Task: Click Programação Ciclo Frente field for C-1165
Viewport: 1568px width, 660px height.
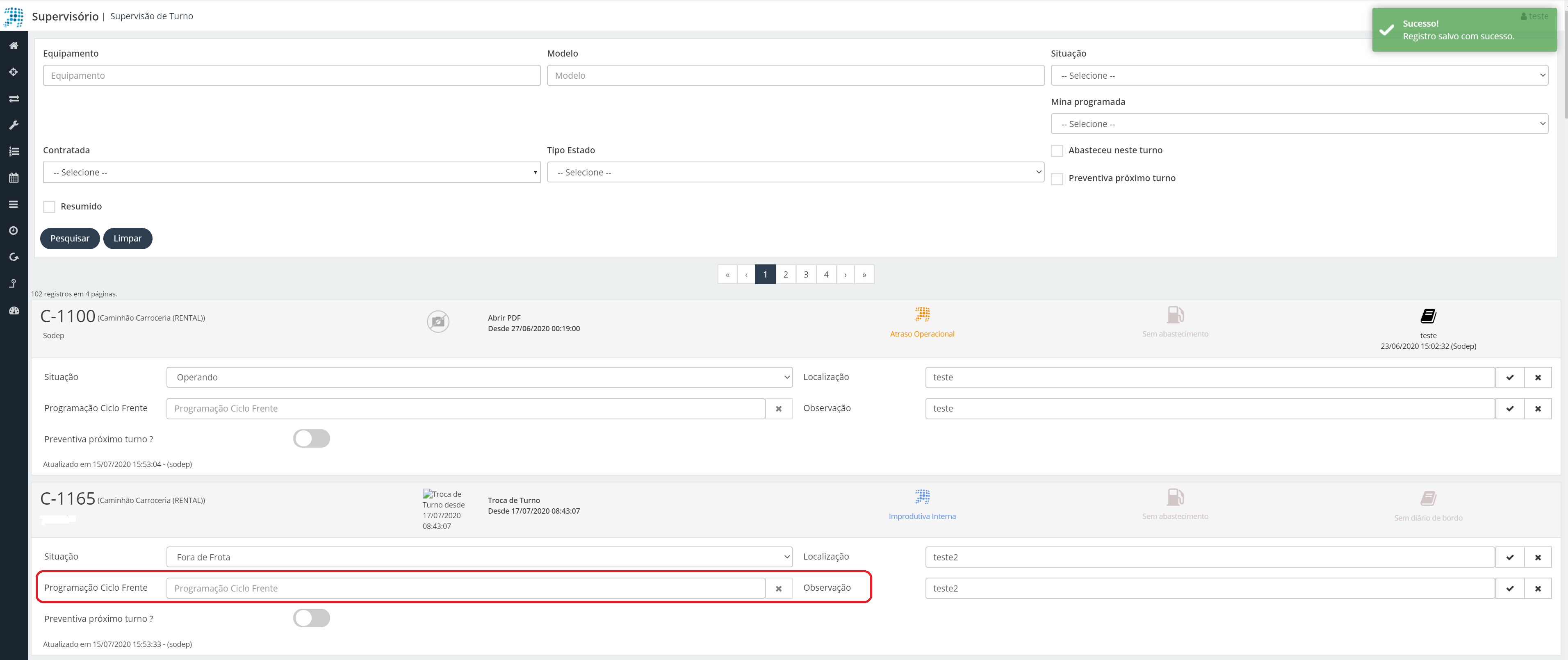Action: tap(466, 588)
